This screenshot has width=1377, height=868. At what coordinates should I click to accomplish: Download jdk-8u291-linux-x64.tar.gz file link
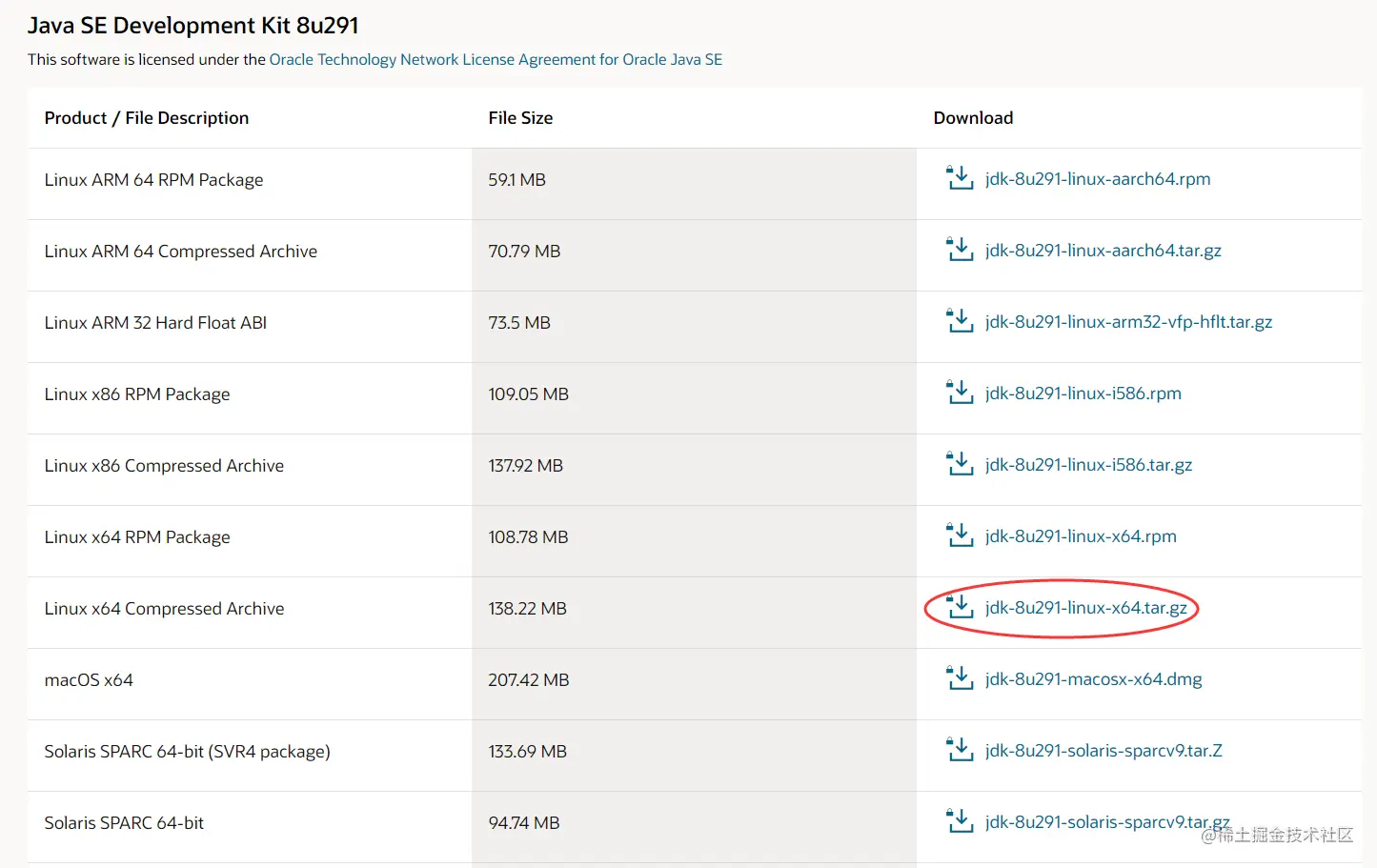pyautogui.click(x=1086, y=608)
